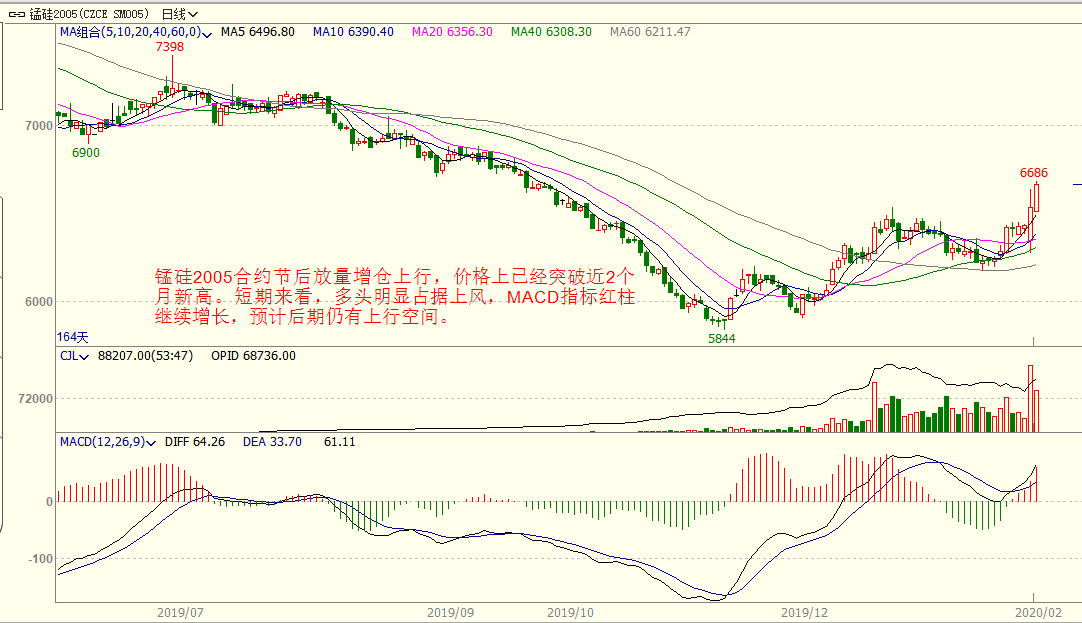Select the MA5 6496.80 legend label
The height and width of the screenshot is (623, 1082).
(258, 32)
